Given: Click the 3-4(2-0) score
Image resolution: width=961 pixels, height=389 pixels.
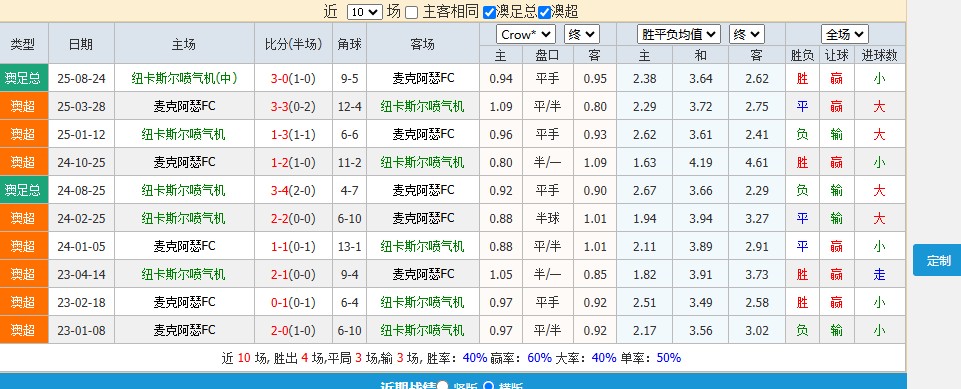Looking at the screenshot, I should pyautogui.click(x=293, y=191).
